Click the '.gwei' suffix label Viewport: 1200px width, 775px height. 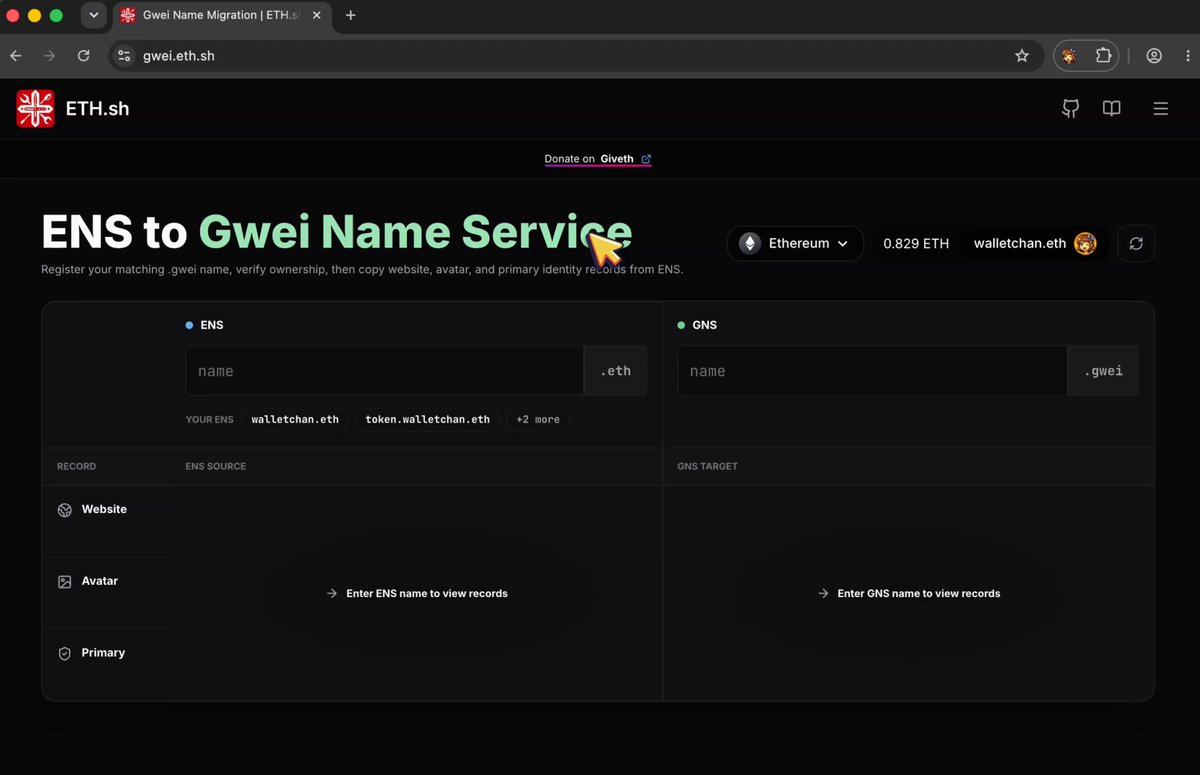click(1104, 371)
